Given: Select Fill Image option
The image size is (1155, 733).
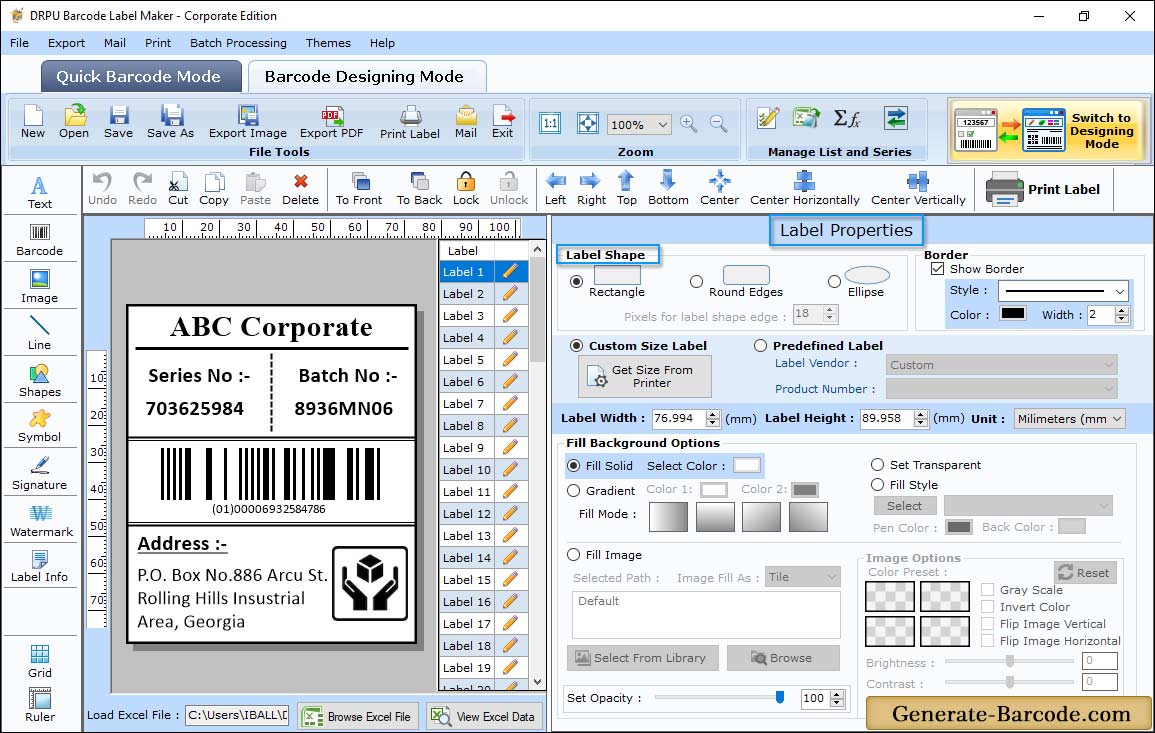Looking at the screenshot, I should tap(574, 555).
